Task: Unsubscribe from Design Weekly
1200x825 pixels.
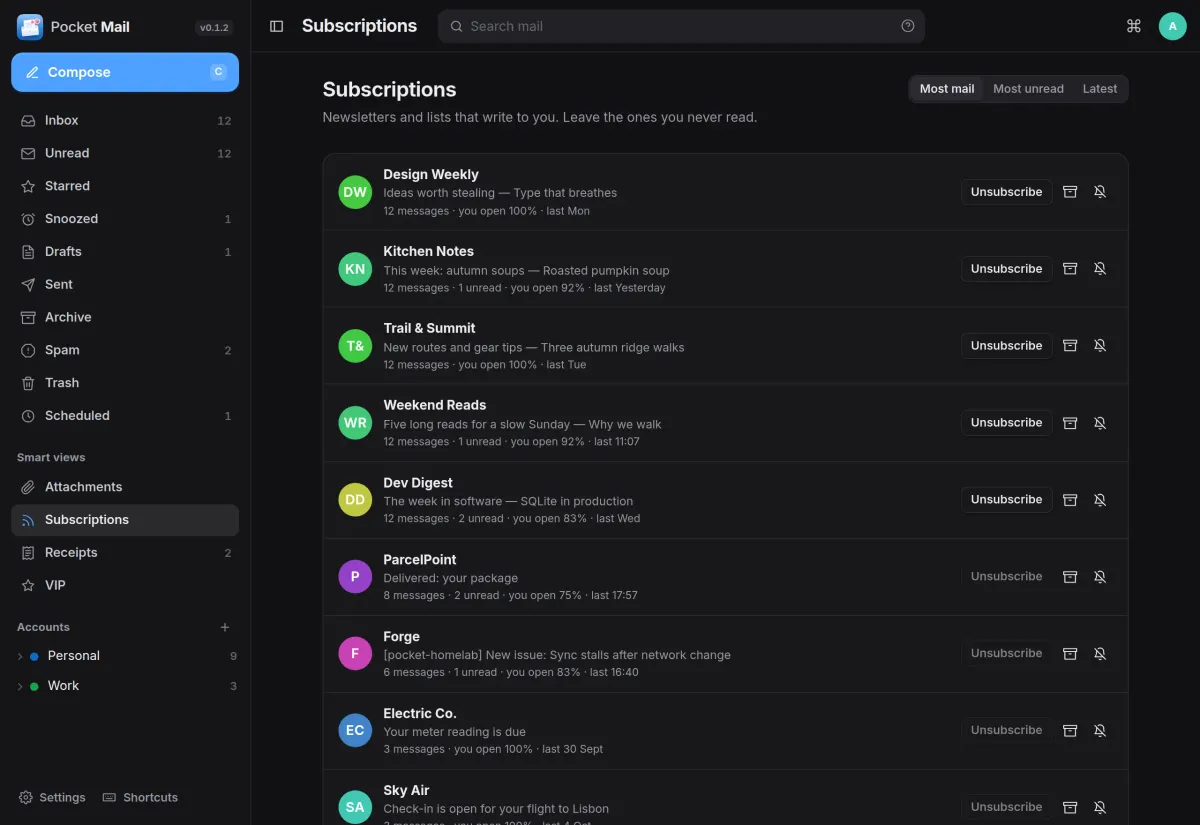Action: coord(1007,192)
